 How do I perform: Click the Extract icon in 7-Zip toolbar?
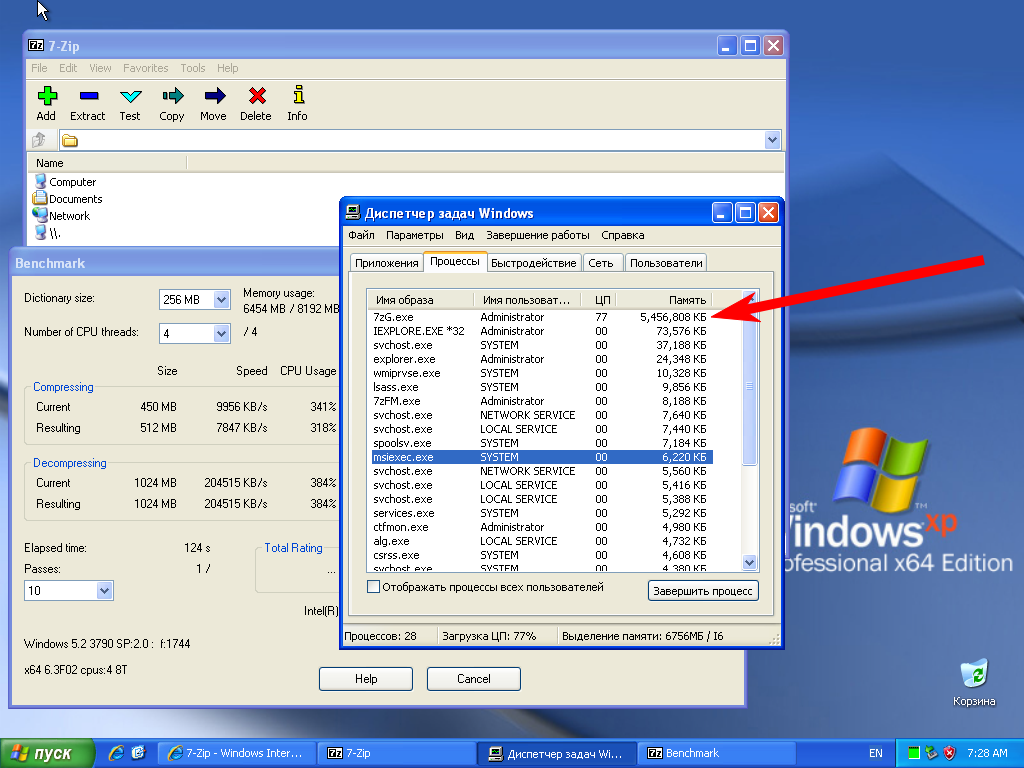(x=89, y=96)
